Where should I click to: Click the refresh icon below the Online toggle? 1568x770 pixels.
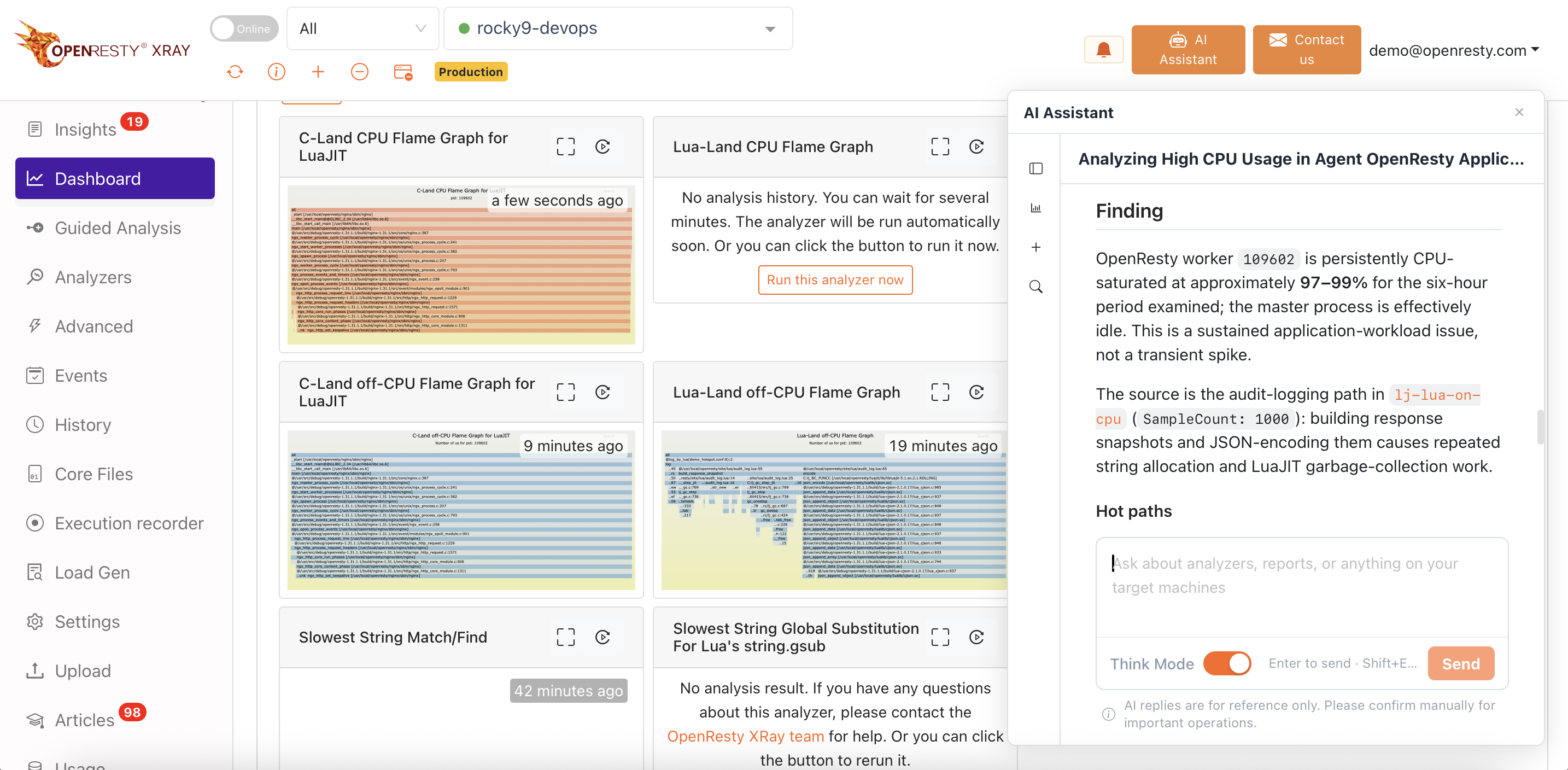(235, 72)
